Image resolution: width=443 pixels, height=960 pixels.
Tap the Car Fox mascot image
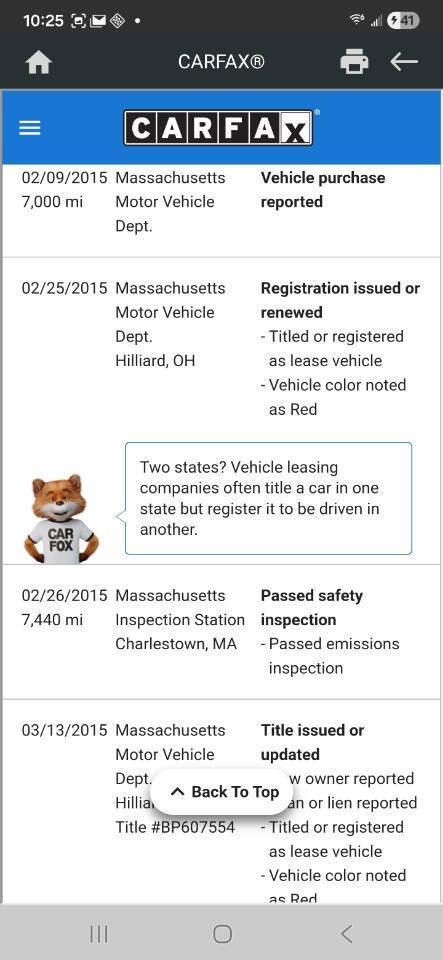tap(61, 519)
